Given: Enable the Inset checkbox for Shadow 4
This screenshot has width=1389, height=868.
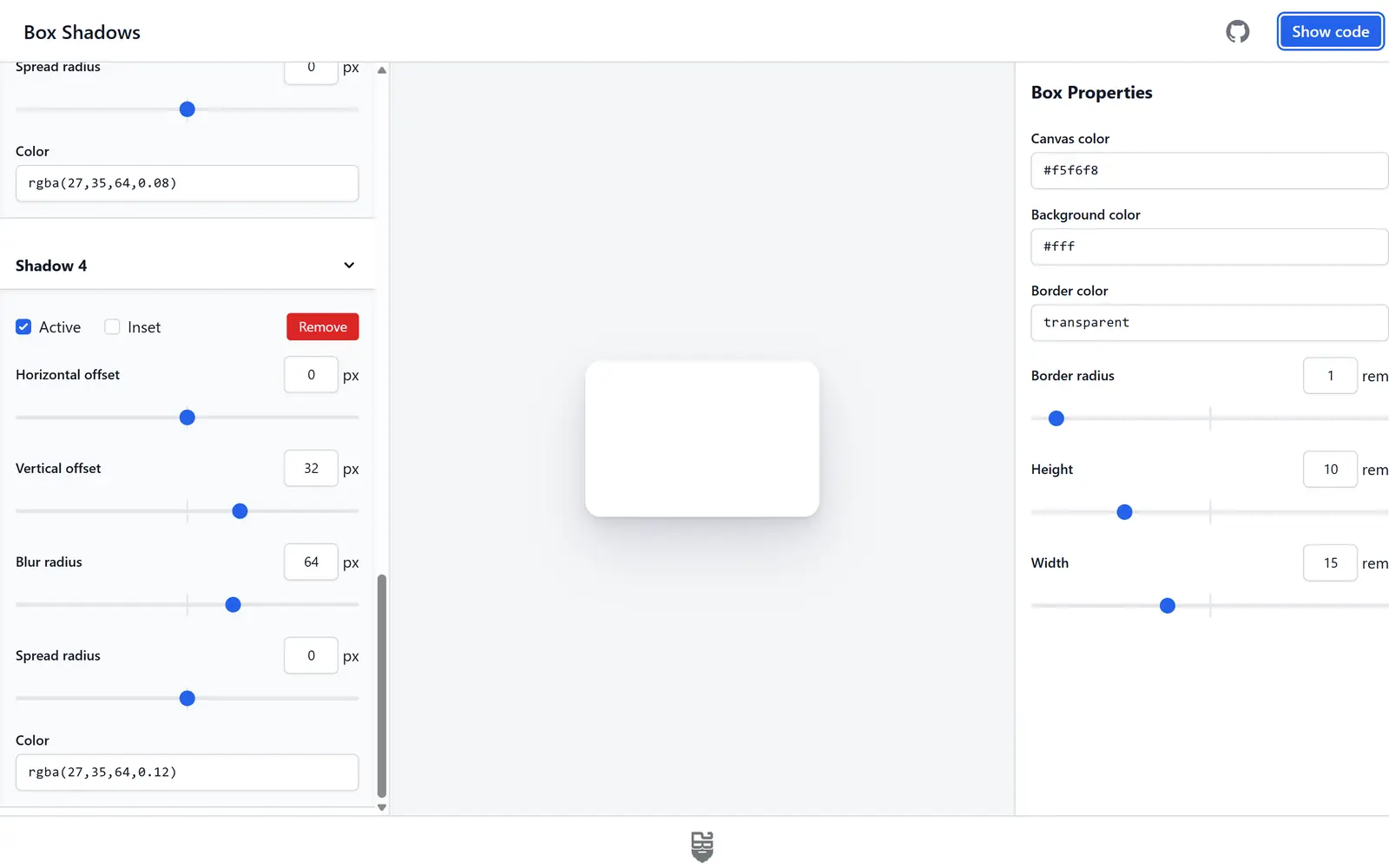Looking at the screenshot, I should pyautogui.click(x=112, y=327).
